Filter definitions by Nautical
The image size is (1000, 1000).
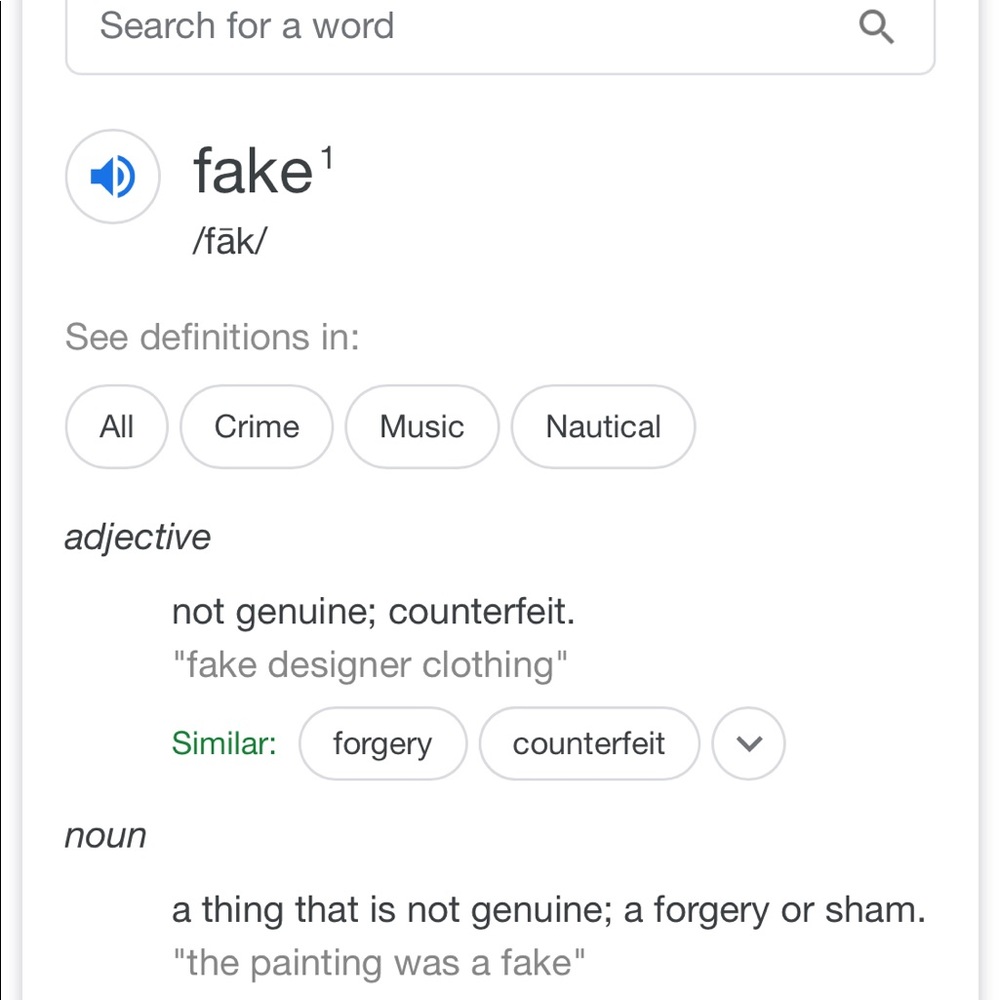pyautogui.click(x=603, y=427)
